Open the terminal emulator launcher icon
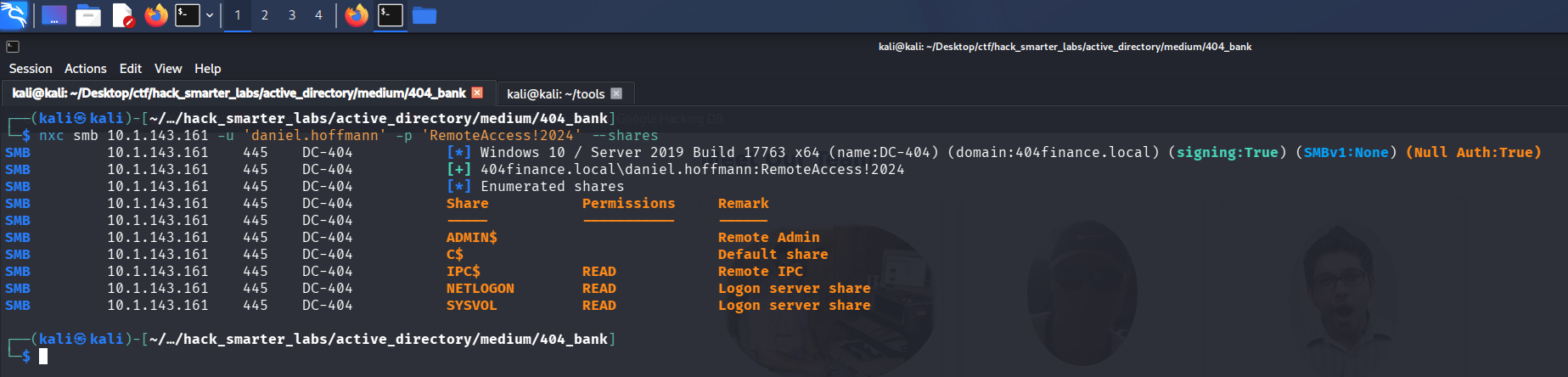Screen dimensions: 1568x377 [188, 15]
